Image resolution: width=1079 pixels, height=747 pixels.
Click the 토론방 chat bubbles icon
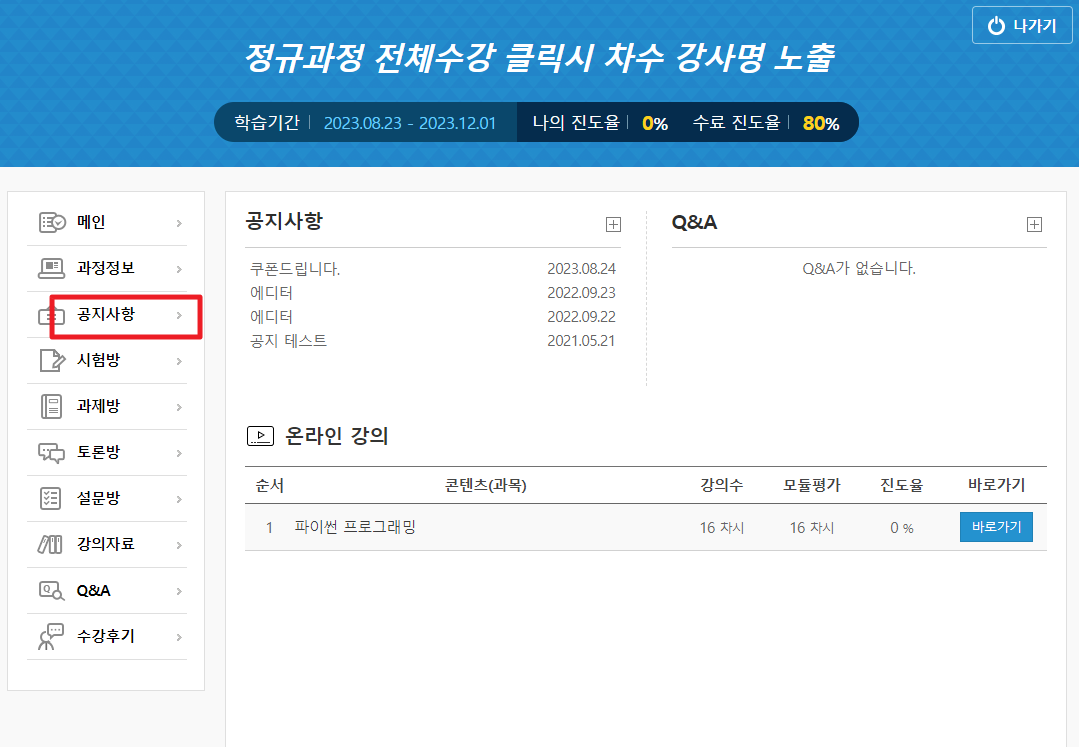(x=52, y=452)
